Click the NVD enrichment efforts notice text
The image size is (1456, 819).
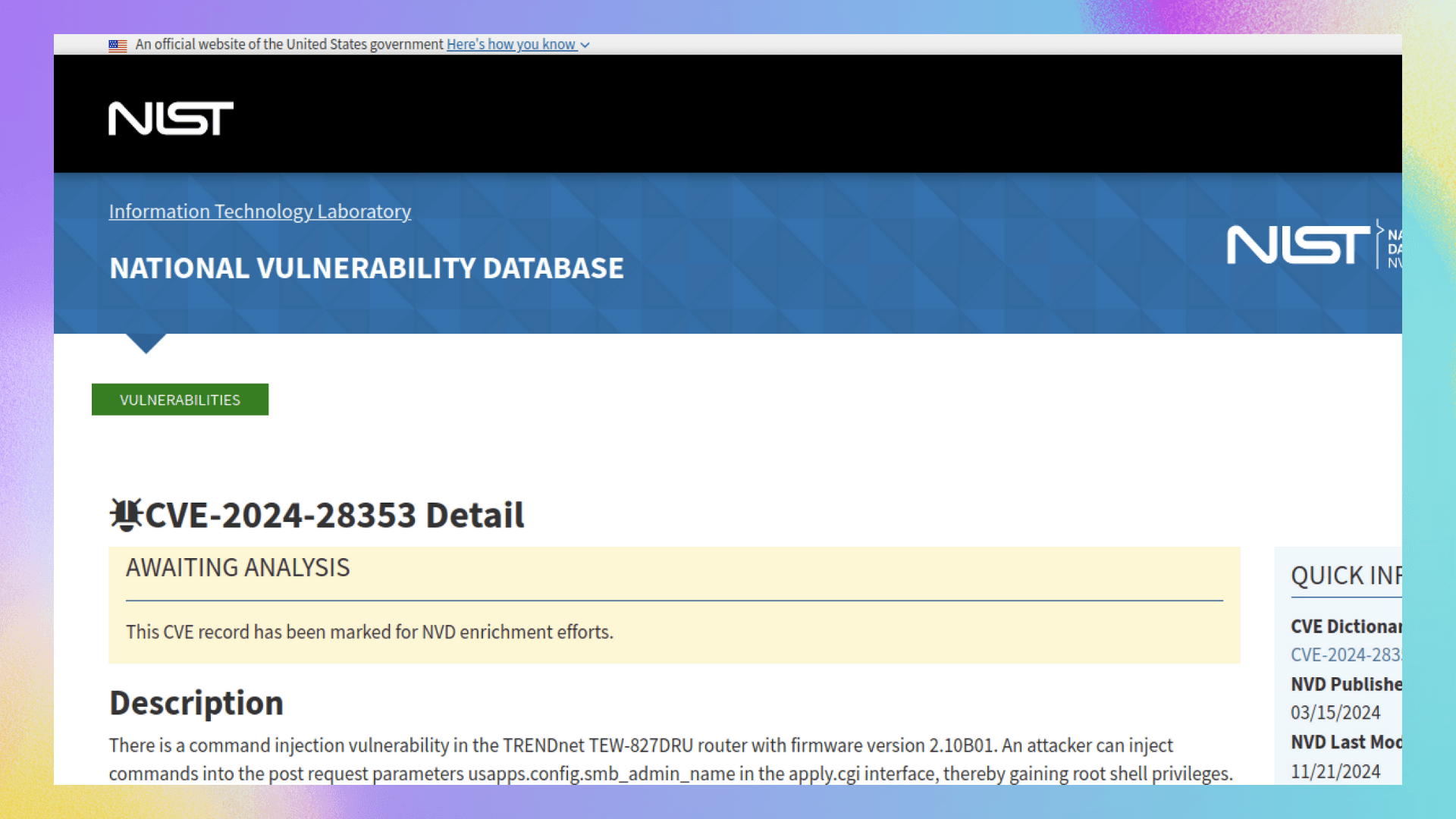tap(369, 632)
